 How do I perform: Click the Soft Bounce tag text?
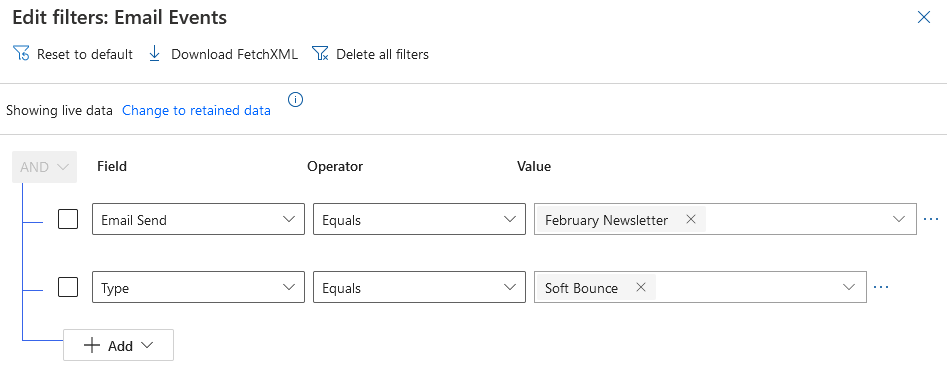pos(581,289)
